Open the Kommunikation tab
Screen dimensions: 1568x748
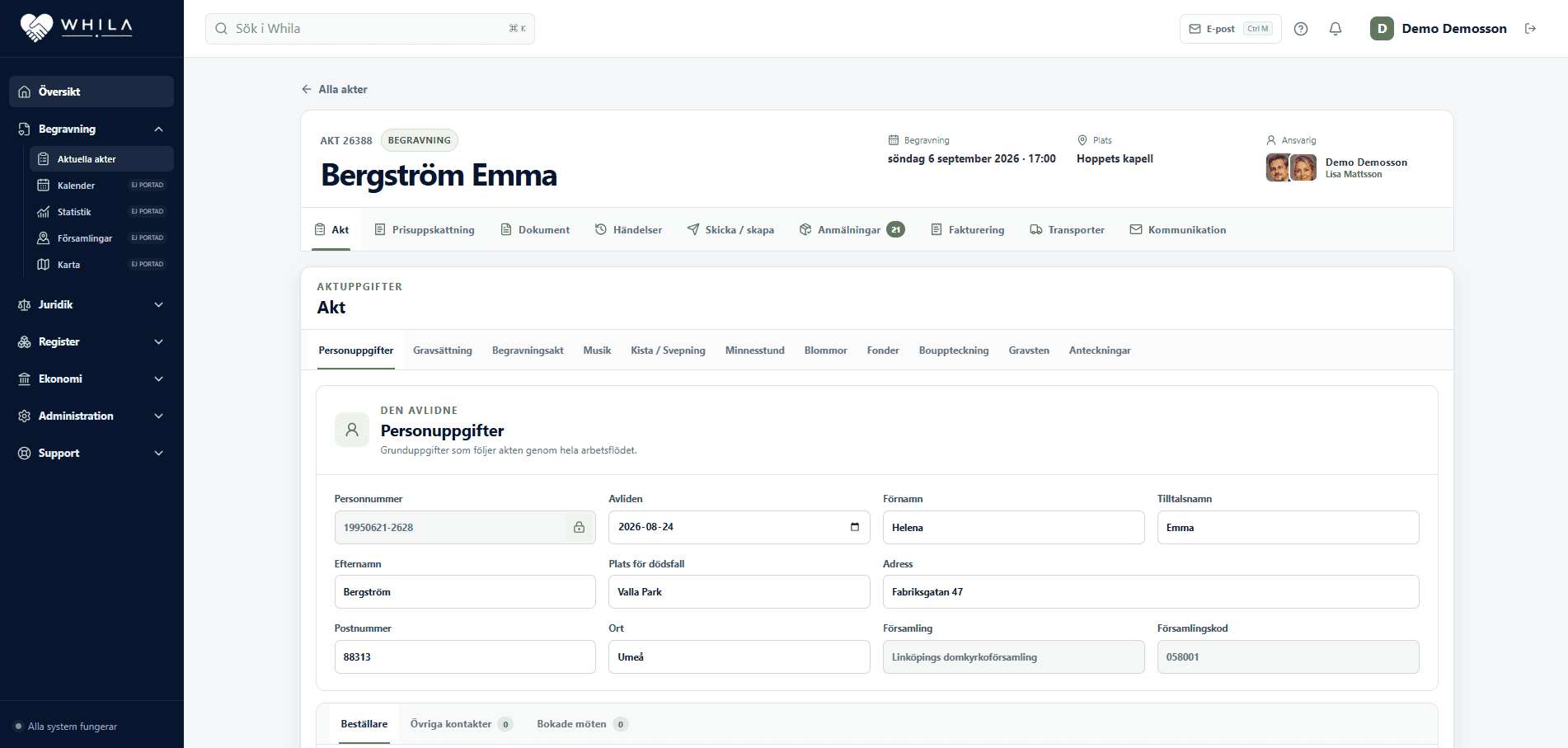tap(1178, 230)
